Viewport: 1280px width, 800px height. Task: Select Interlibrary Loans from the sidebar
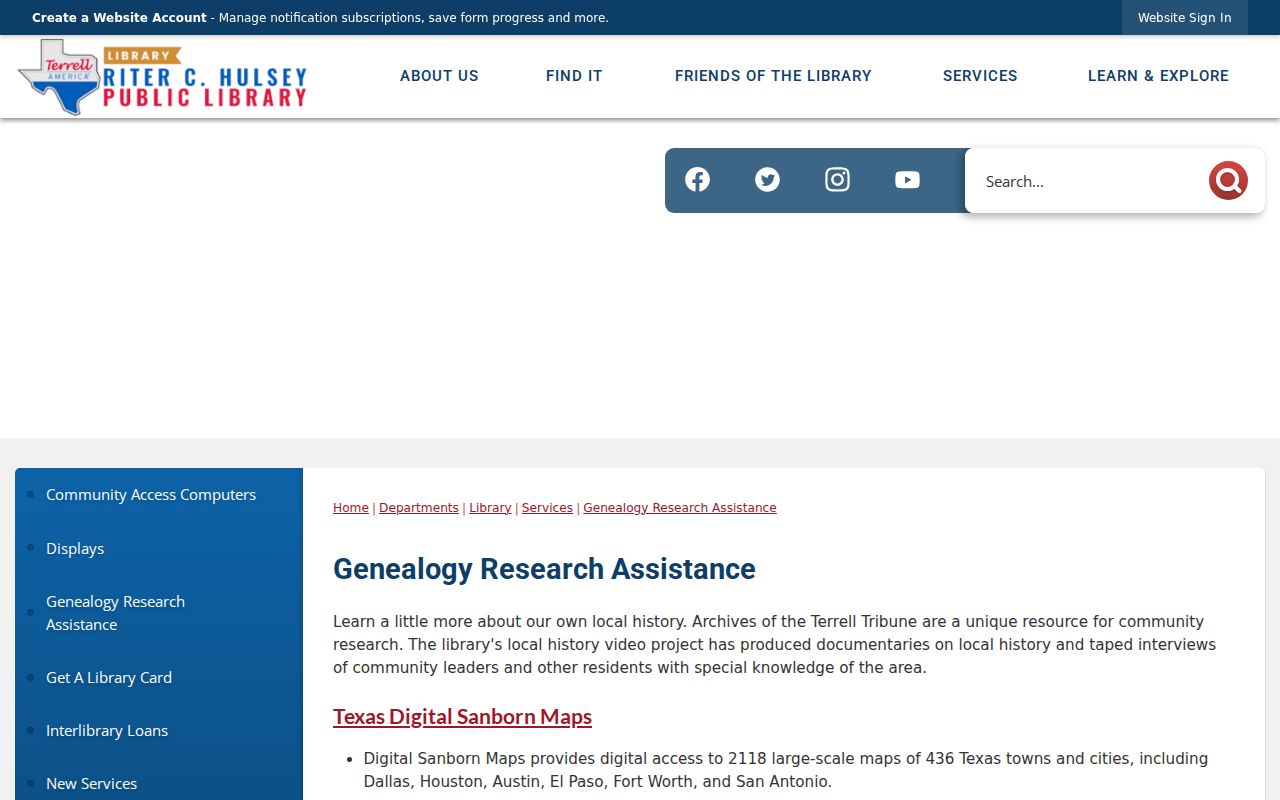pos(107,731)
